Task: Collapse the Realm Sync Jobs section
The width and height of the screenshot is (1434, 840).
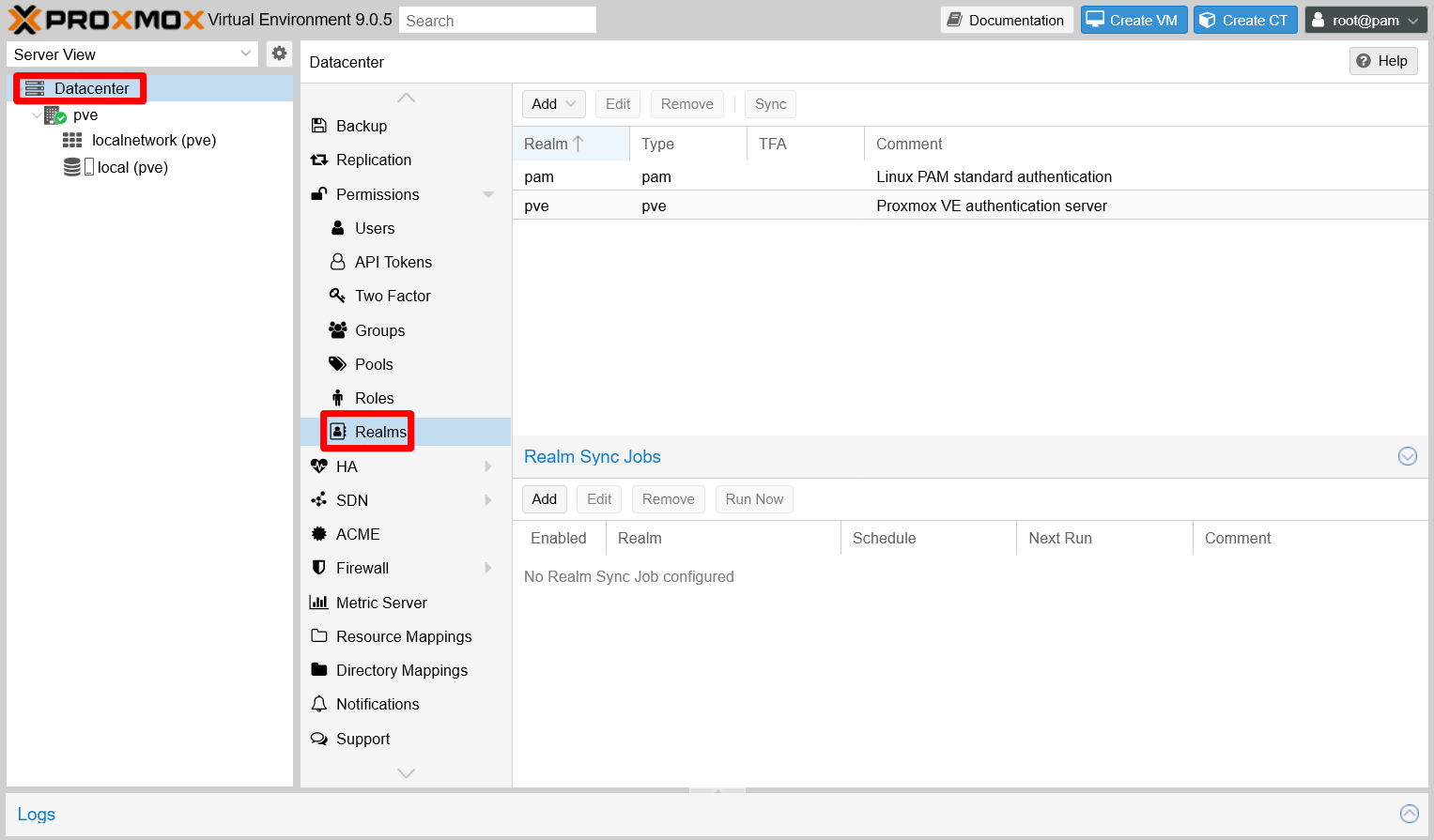Action: pyautogui.click(x=1407, y=456)
